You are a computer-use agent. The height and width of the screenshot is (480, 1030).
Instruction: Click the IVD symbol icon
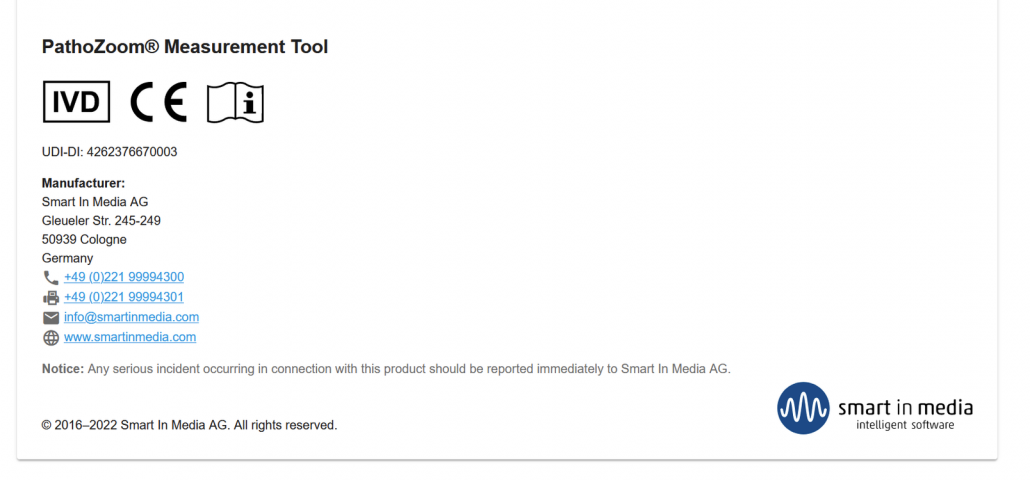pyautogui.click(x=76, y=102)
